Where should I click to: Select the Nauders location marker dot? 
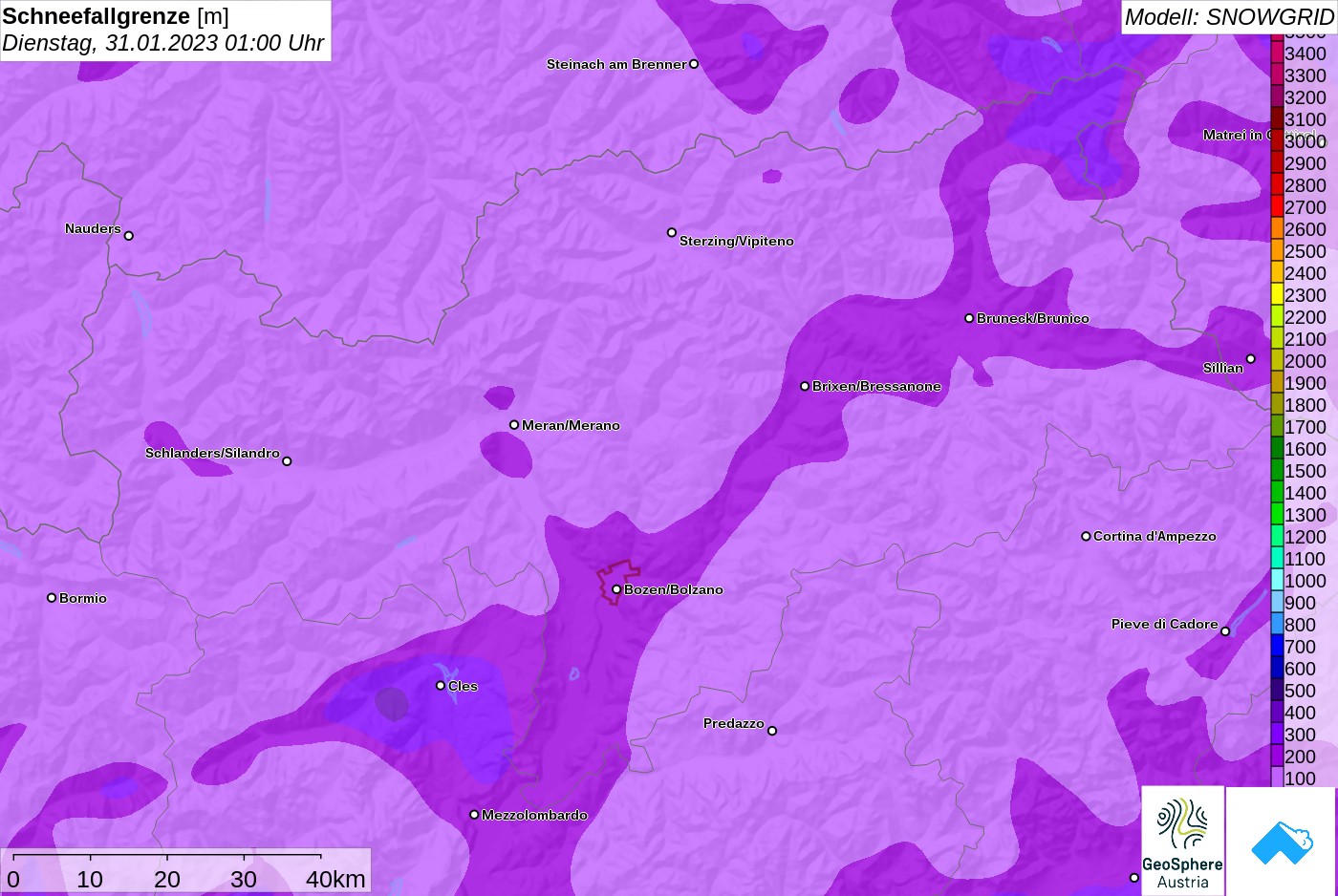[129, 235]
